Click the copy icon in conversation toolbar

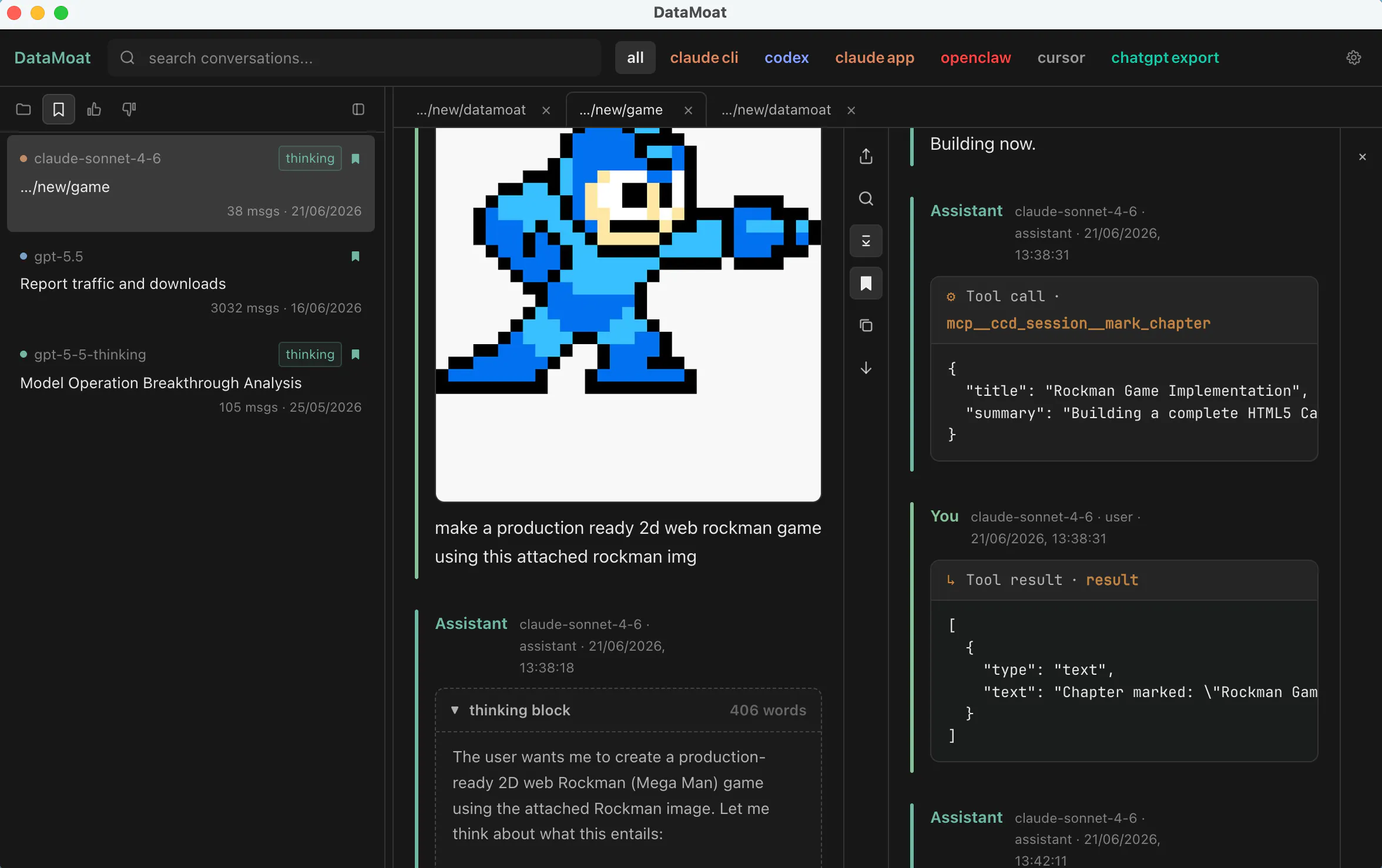[866, 325]
